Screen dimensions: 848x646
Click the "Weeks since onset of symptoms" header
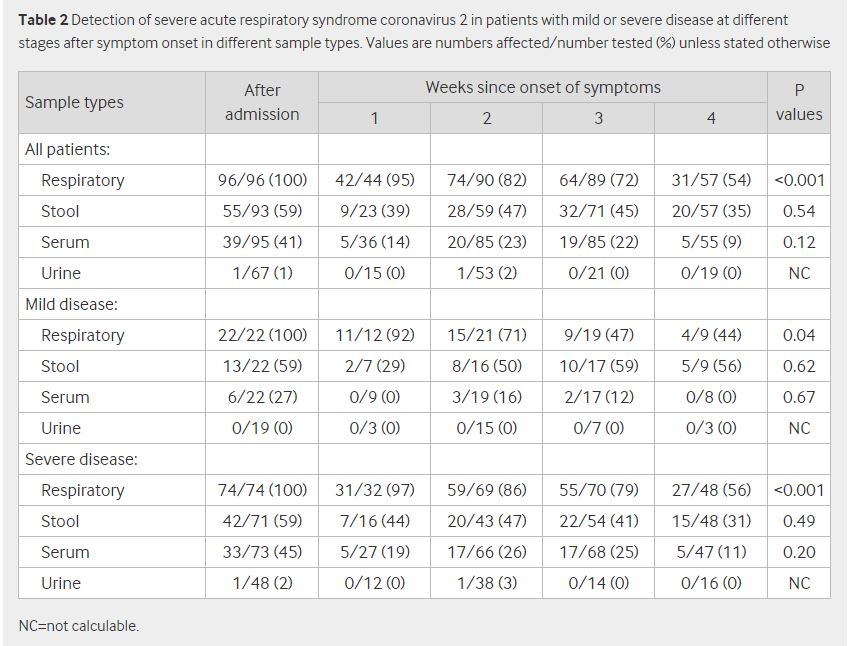coord(542,87)
